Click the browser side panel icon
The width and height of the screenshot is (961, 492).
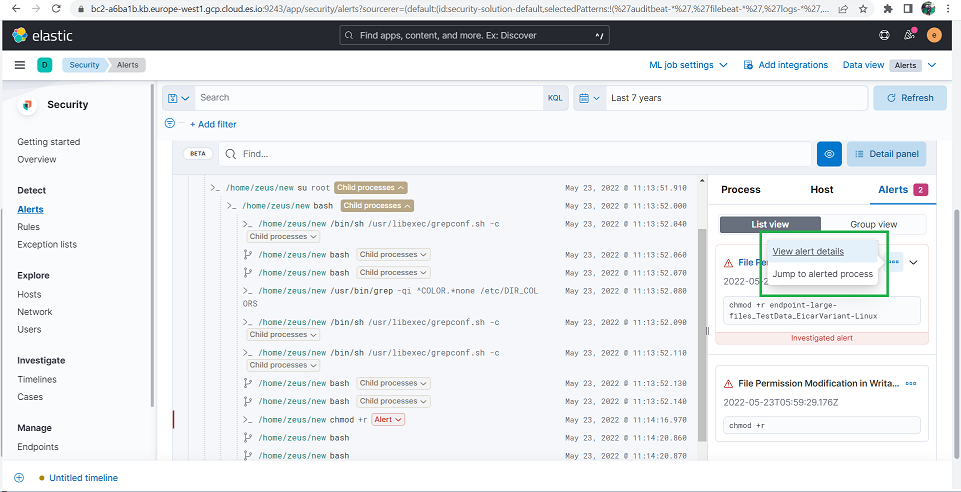(908, 9)
